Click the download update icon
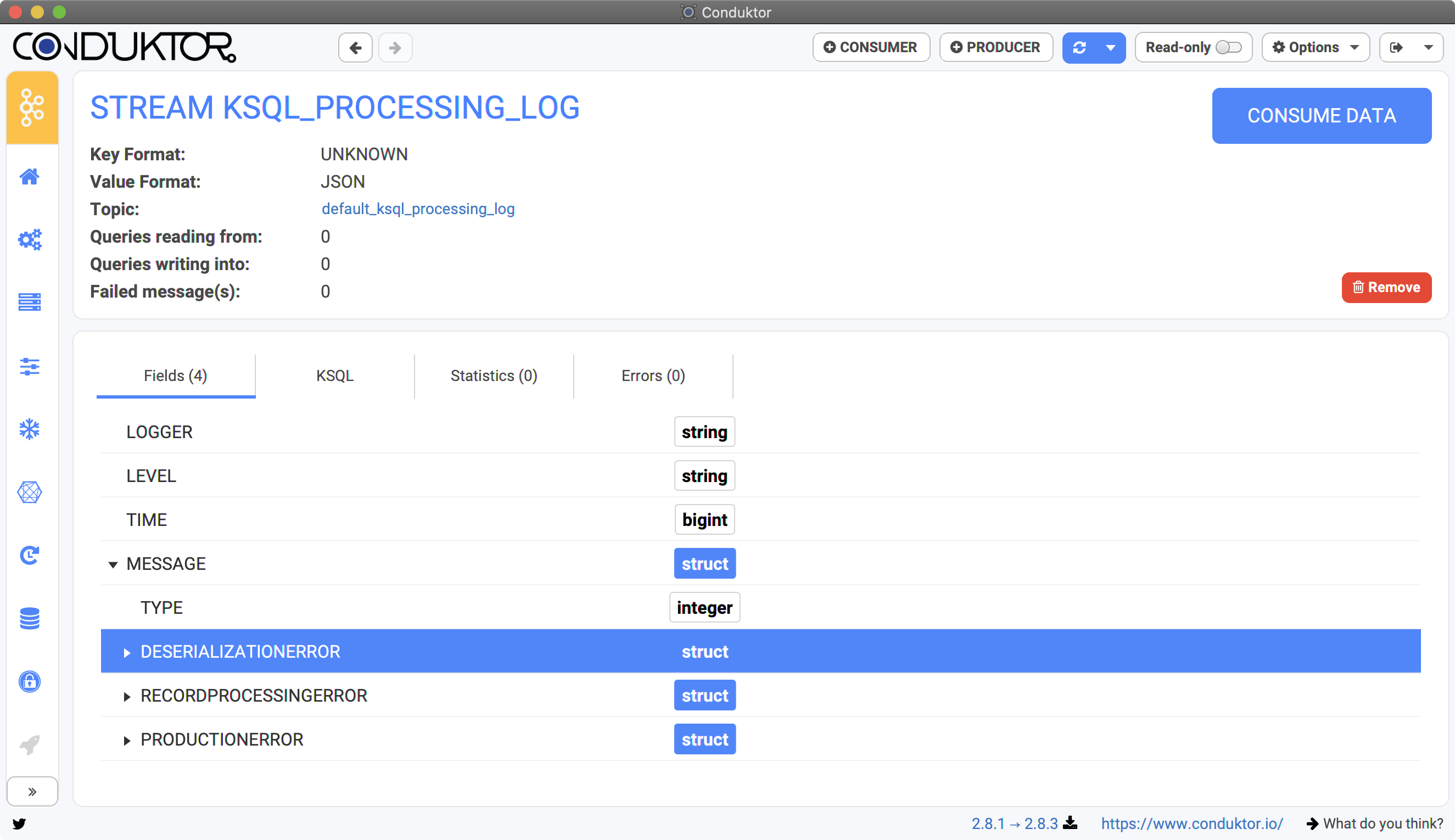Screen dimensions: 1455x840 pos(1070,822)
